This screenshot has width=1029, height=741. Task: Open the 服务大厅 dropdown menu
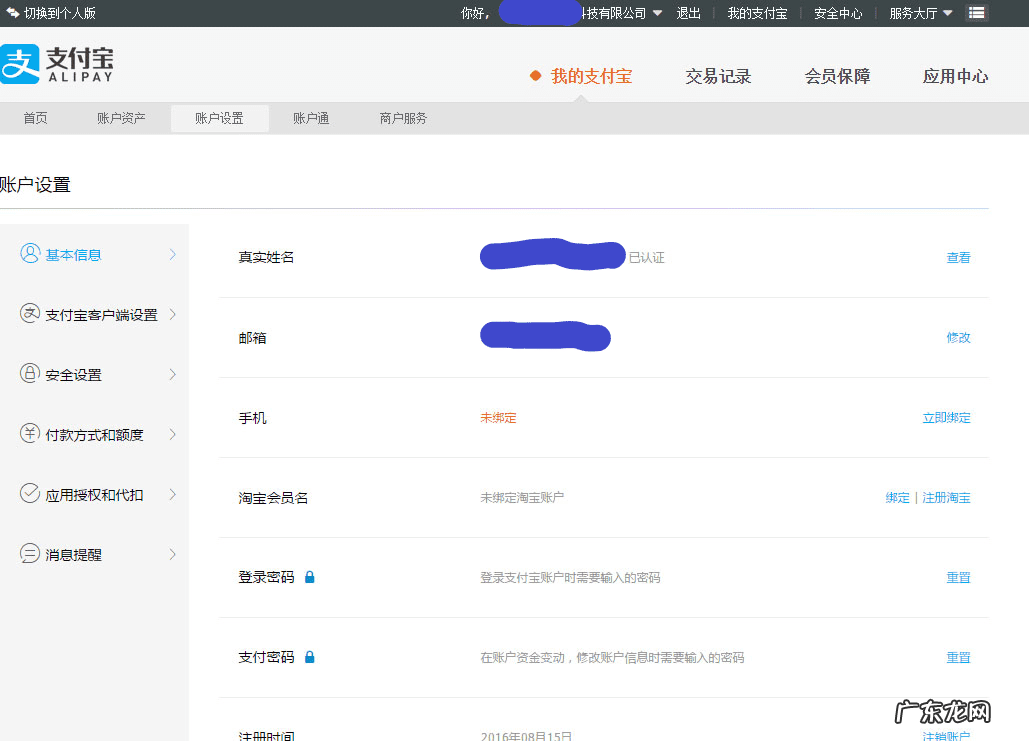click(919, 13)
